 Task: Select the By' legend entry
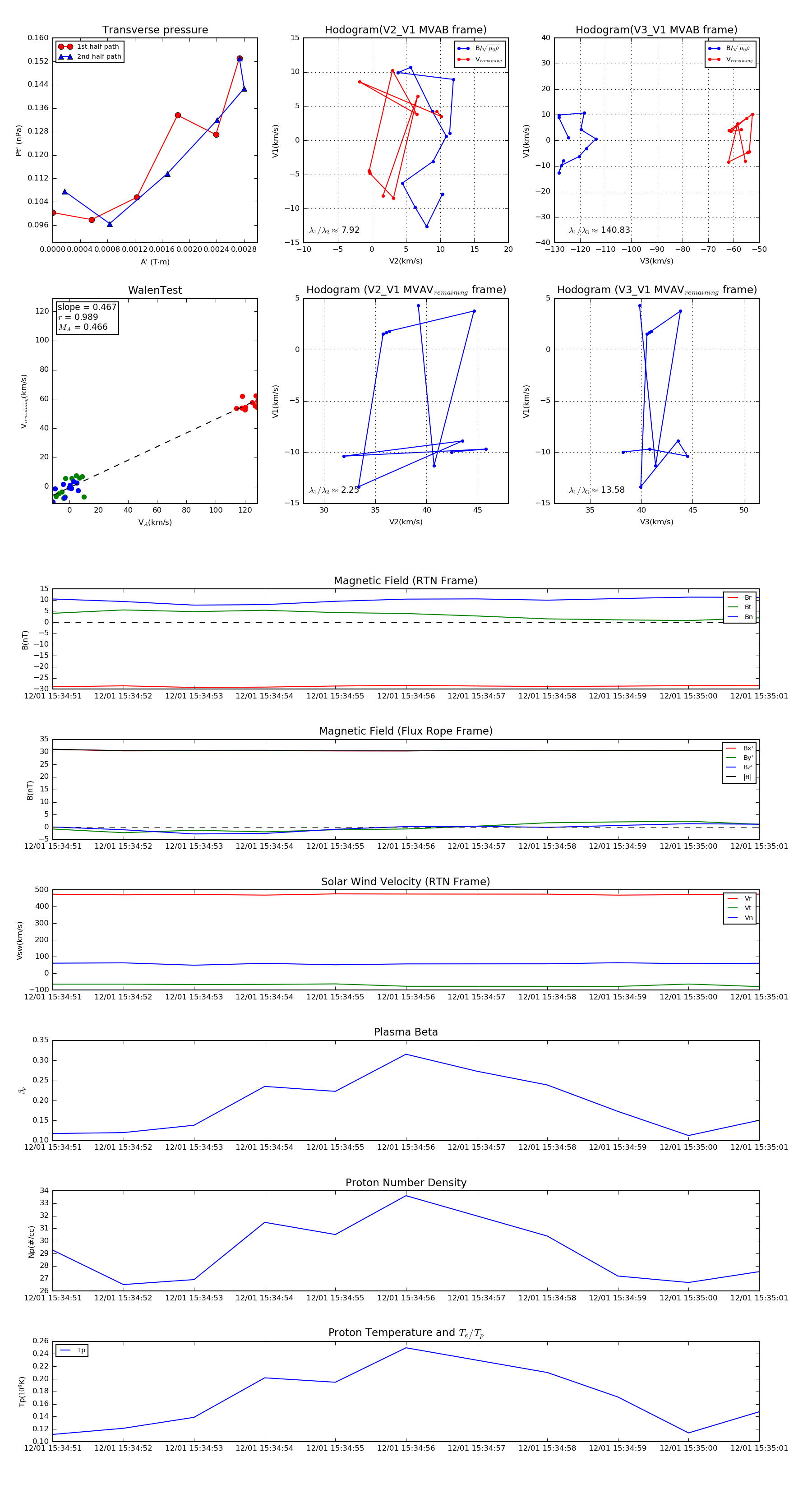[x=739, y=758]
